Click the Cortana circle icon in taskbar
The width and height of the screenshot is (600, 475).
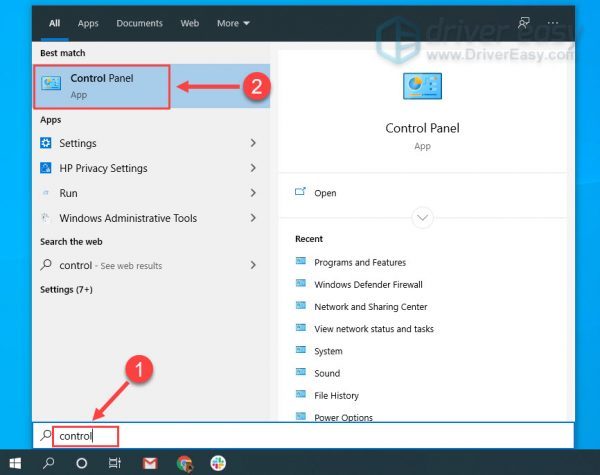point(82,463)
